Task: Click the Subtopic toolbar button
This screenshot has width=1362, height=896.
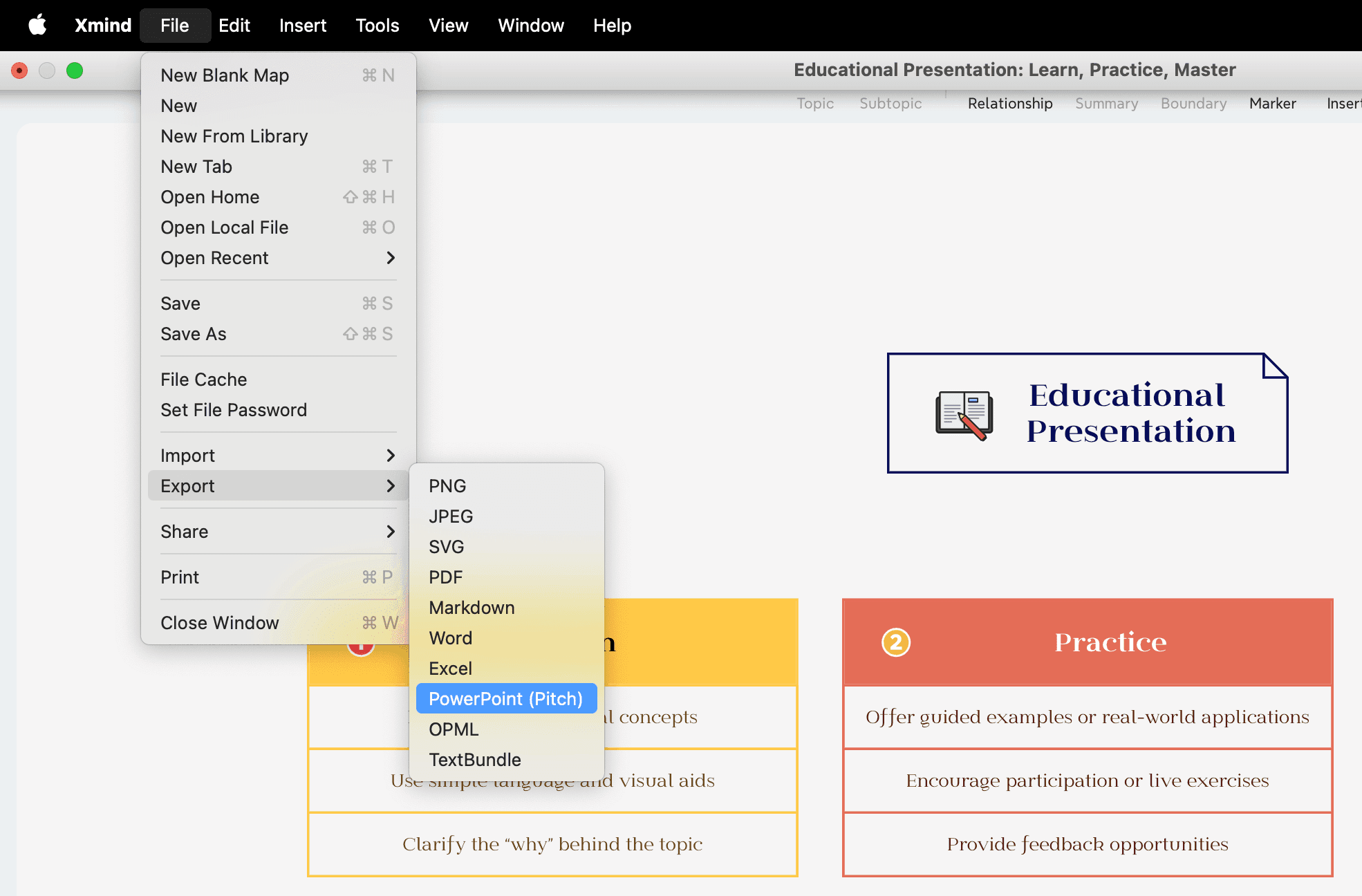Action: click(x=890, y=103)
